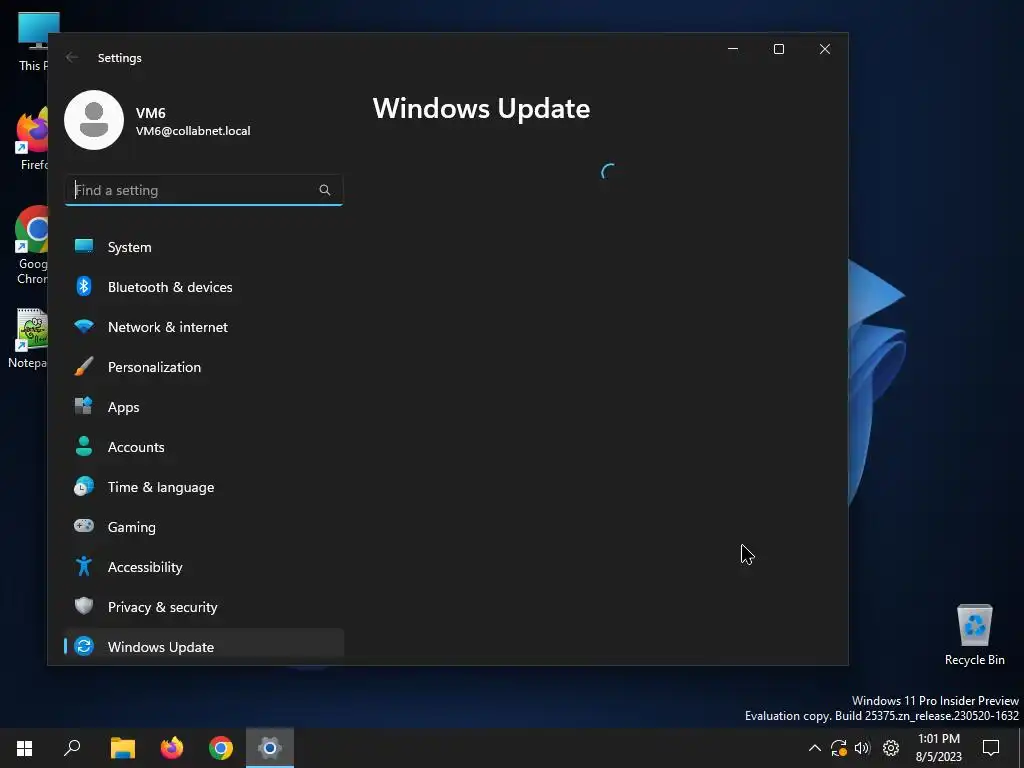This screenshot has width=1024, height=768.
Task: Close the Settings window
Action: pos(825,49)
